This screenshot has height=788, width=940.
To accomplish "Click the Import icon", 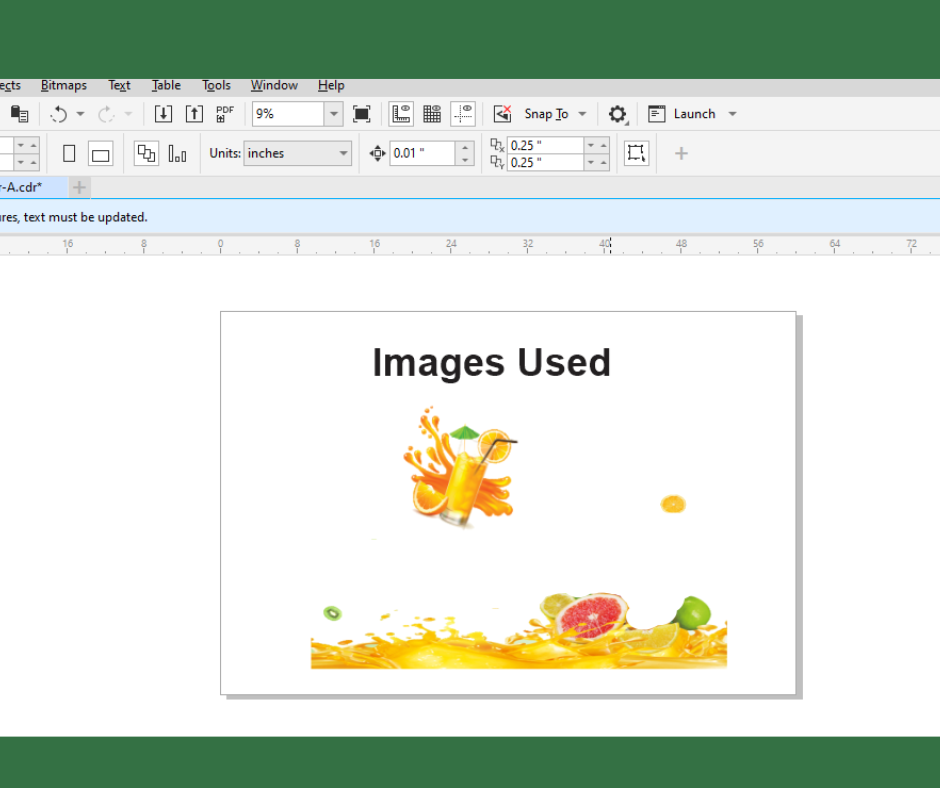I will (163, 114).
